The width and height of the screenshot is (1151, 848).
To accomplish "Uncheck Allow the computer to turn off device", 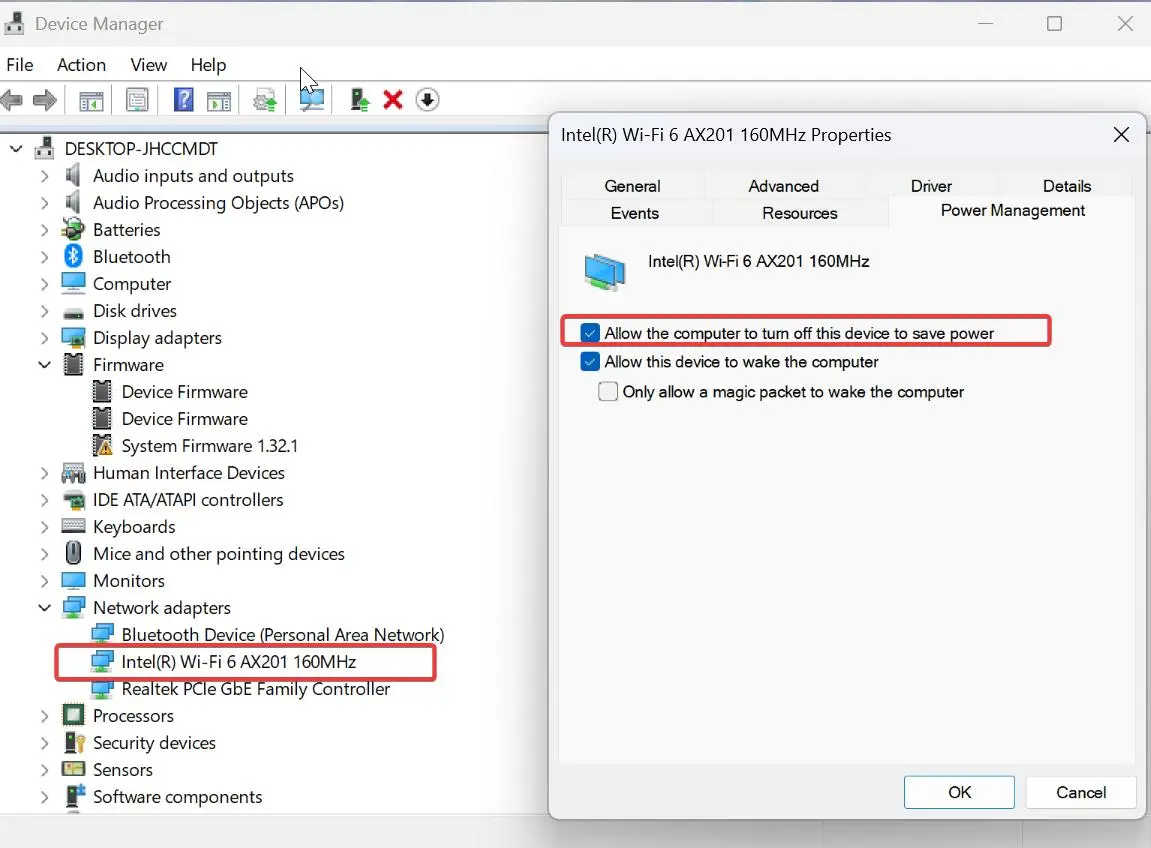I will pyautogui.click(x=590, y=333).
